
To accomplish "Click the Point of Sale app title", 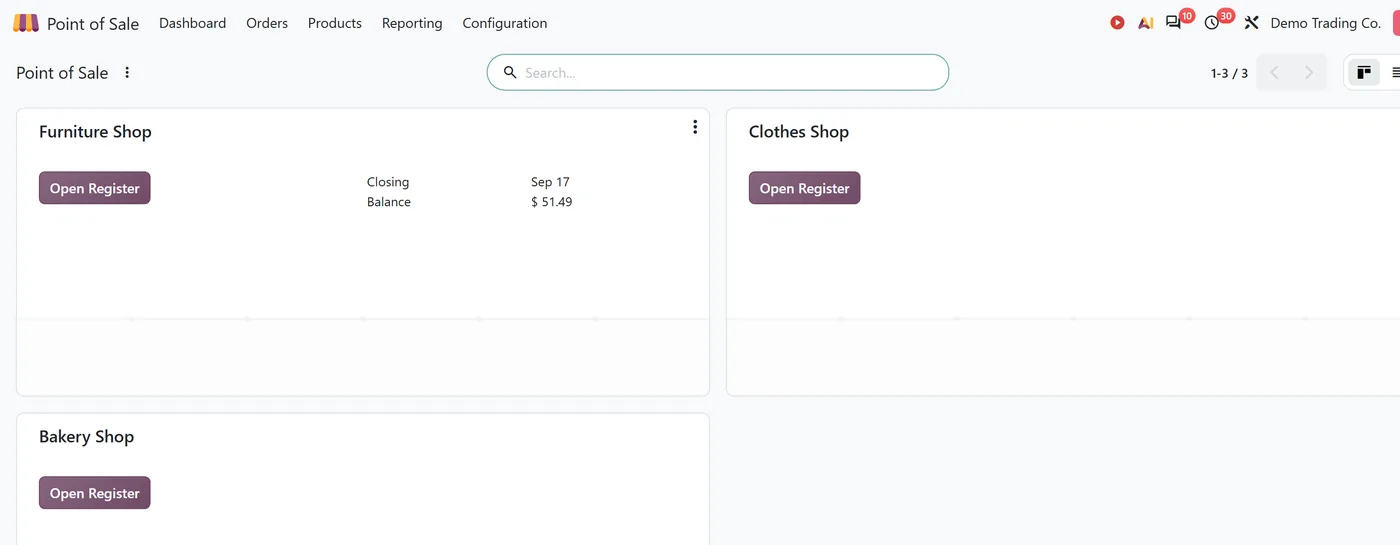I will (x=93, y=23).
